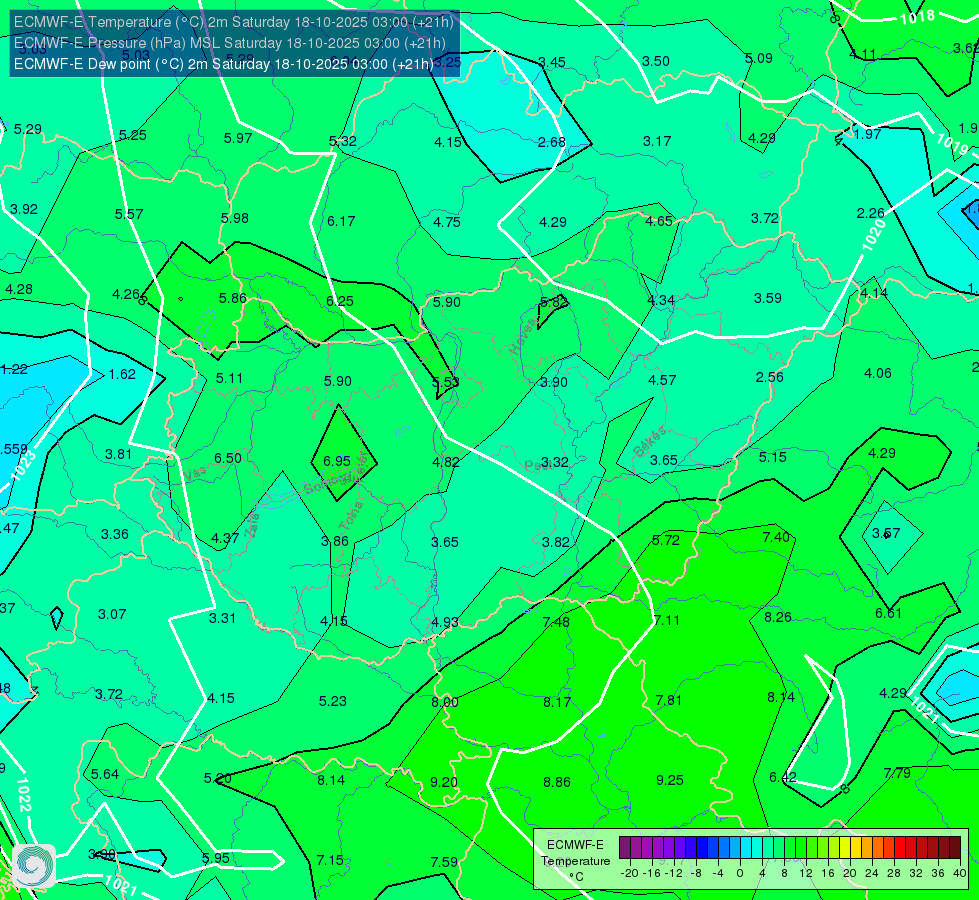Click the 7.79 temperature value
This screenshot has width=979, height=900.
click(897, 773)
